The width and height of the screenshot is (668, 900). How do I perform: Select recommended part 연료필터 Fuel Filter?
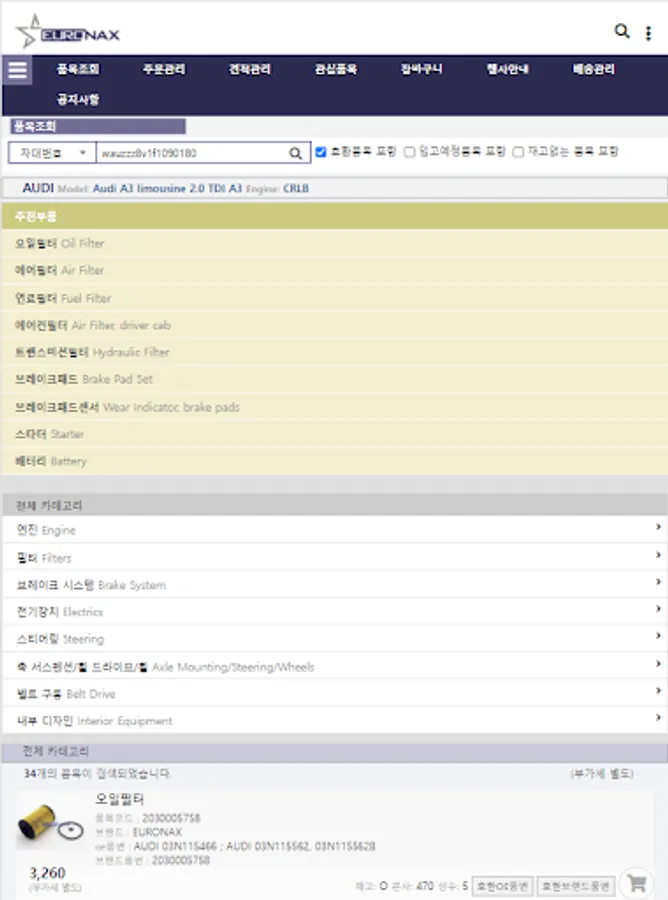click(334, 298)
